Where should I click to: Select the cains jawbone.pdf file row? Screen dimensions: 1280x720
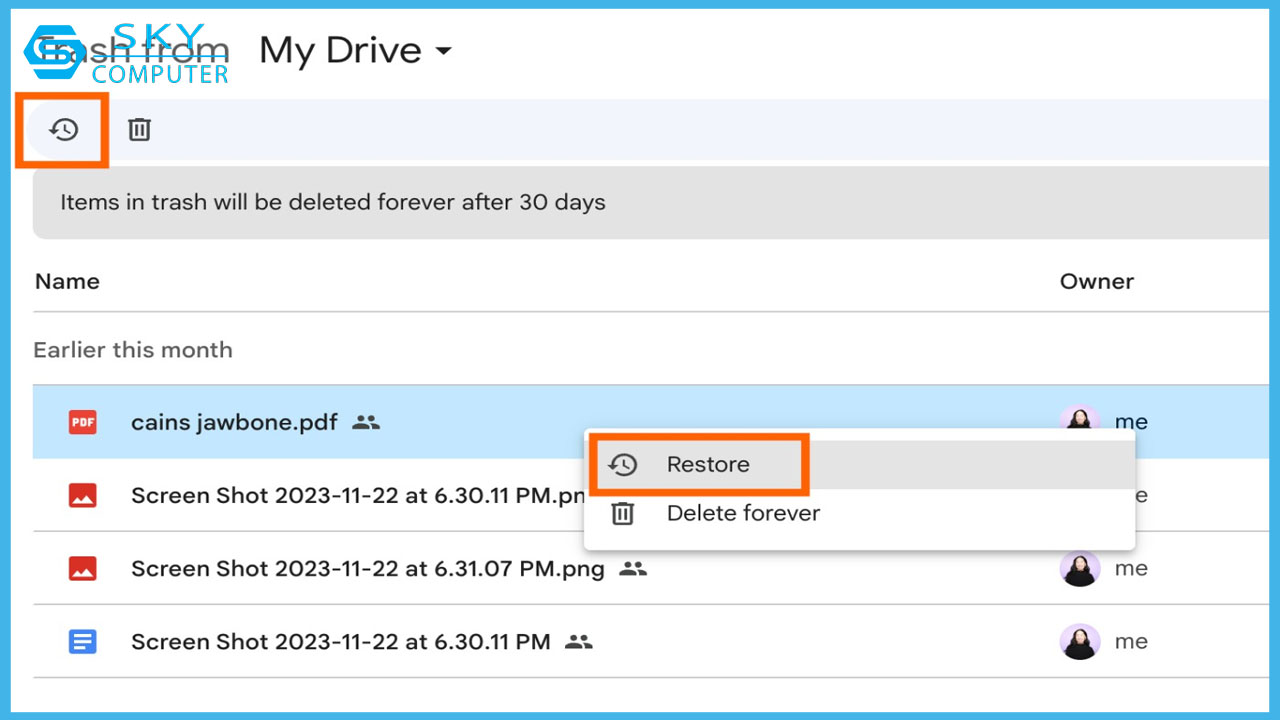click(x=234, y=422)
